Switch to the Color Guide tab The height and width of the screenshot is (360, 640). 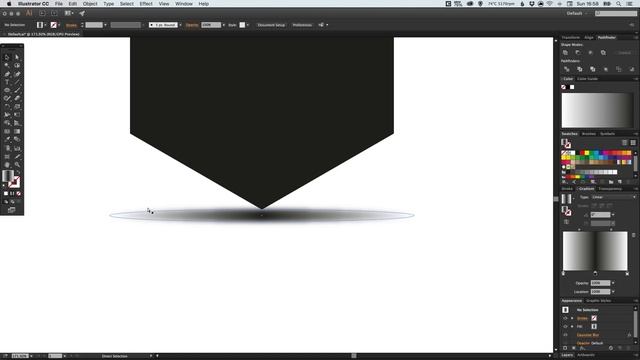[587, 79]
